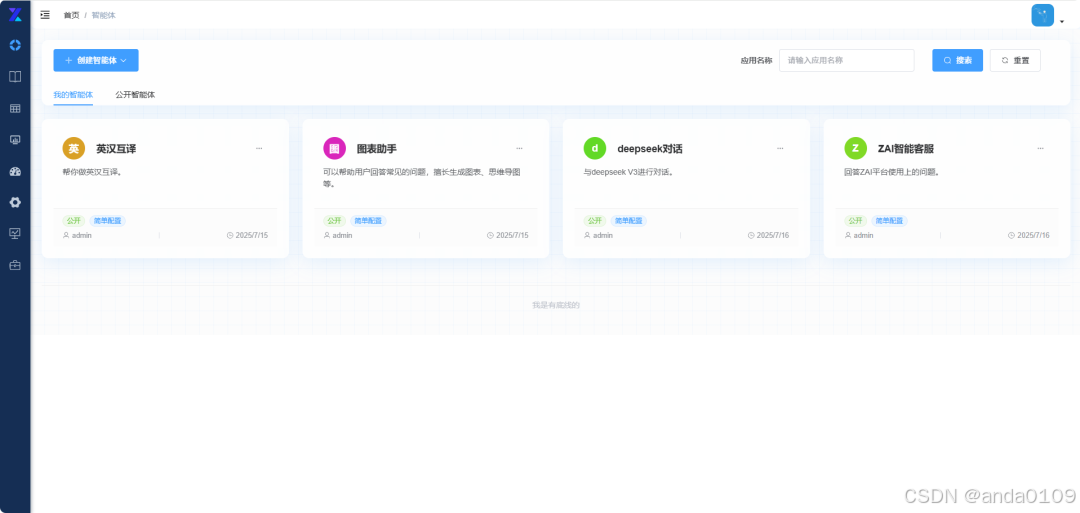
Task: Switch to the 公开智能体 tab
Action: 135,95
